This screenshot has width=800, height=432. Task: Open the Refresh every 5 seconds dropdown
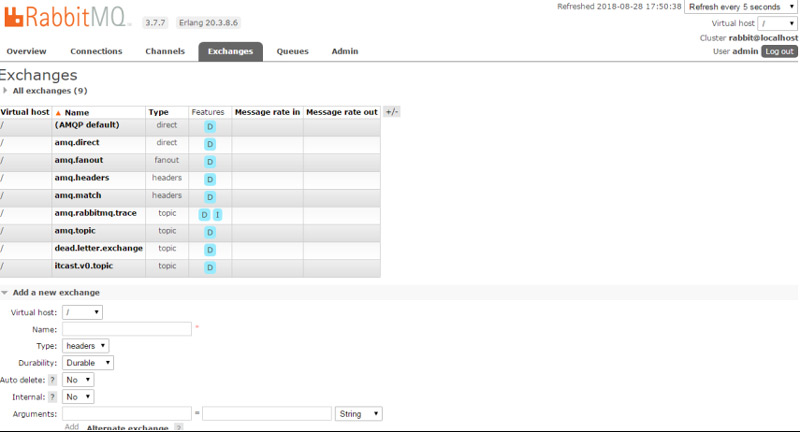coord(741,7)
